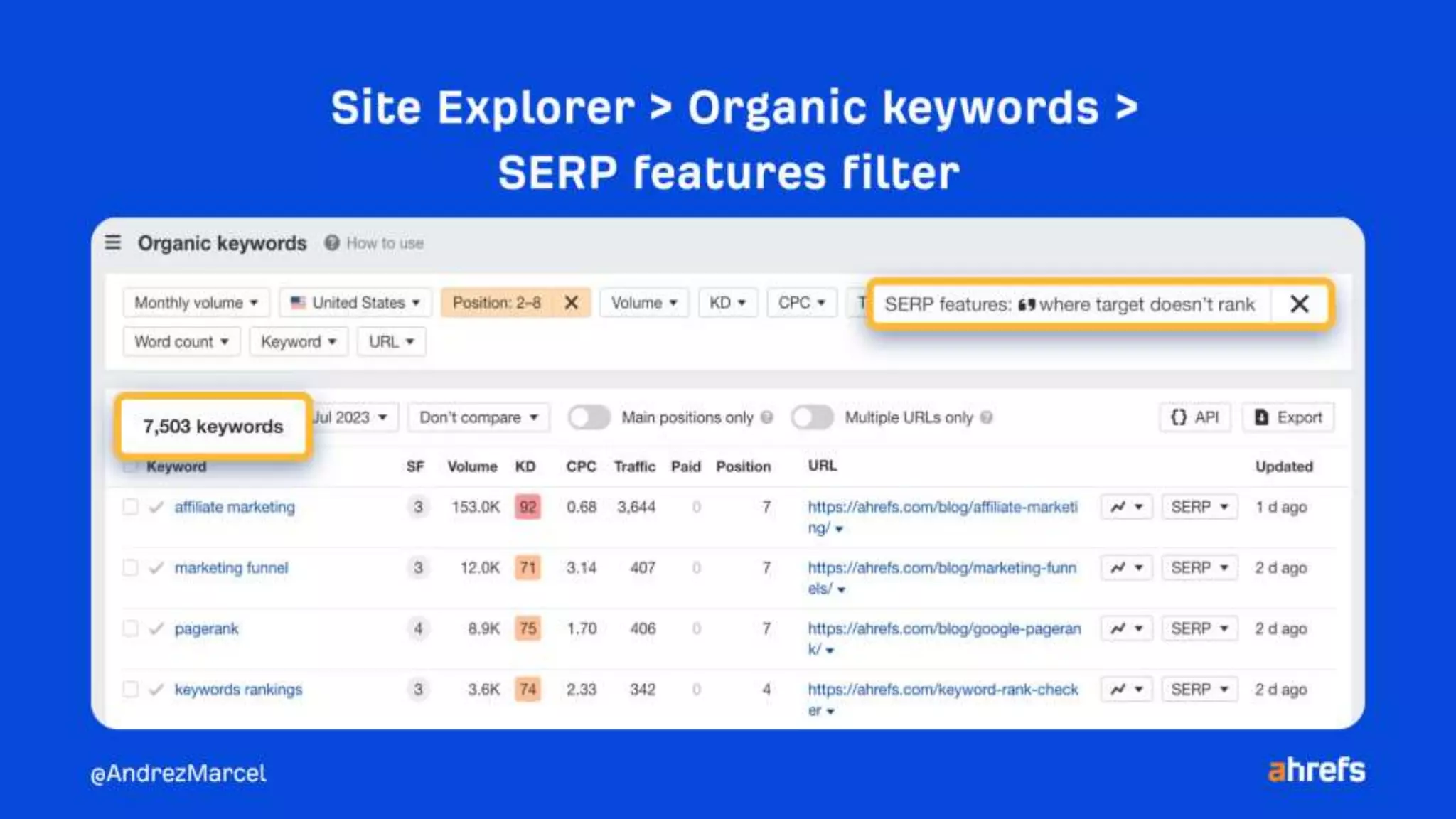Image resolution: width=1456 pixels, height=819 pixels.
Task: Check the marketing funnel row checkbox
Action: [x=130, y=567]
